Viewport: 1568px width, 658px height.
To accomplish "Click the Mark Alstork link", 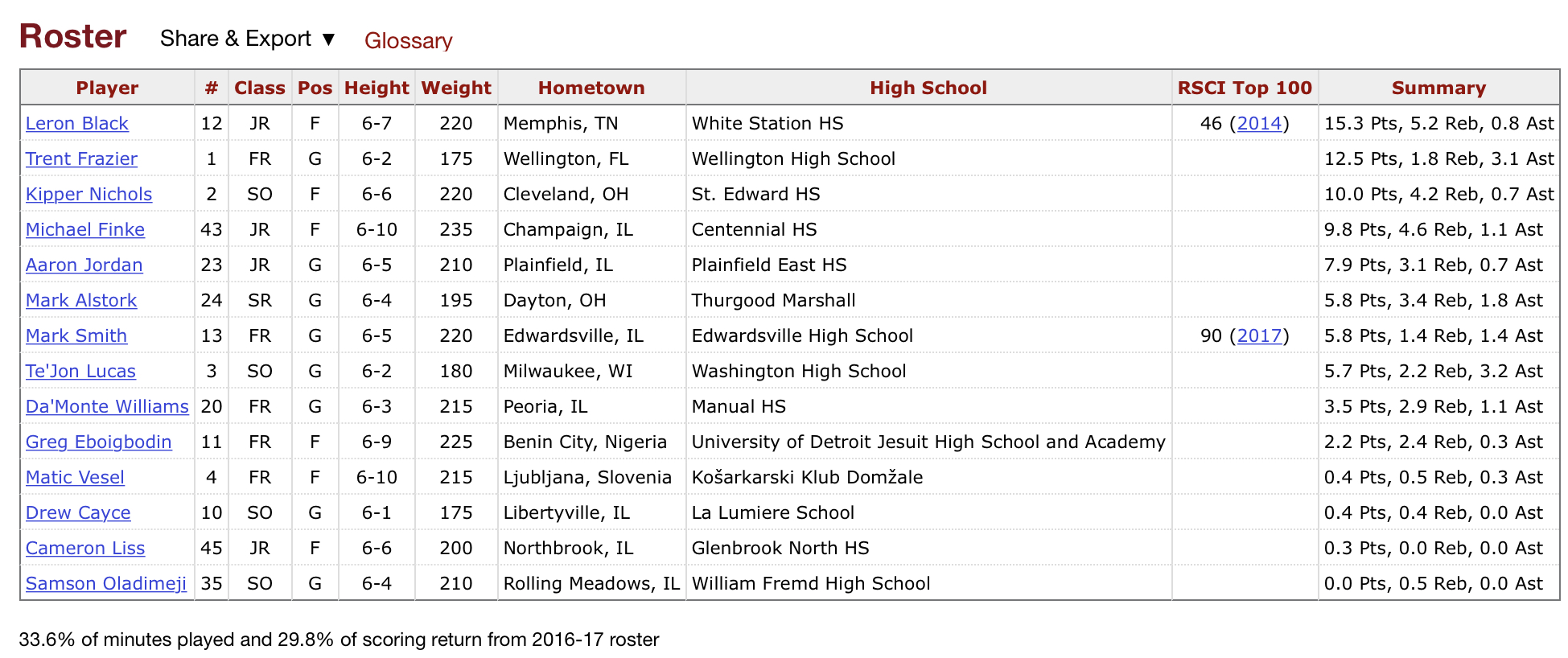I will click(81, 300).
